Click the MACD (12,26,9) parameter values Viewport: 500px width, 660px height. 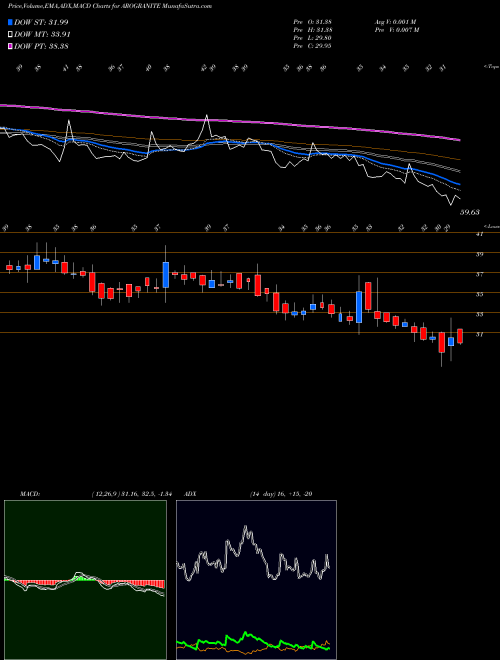point(131,494)
